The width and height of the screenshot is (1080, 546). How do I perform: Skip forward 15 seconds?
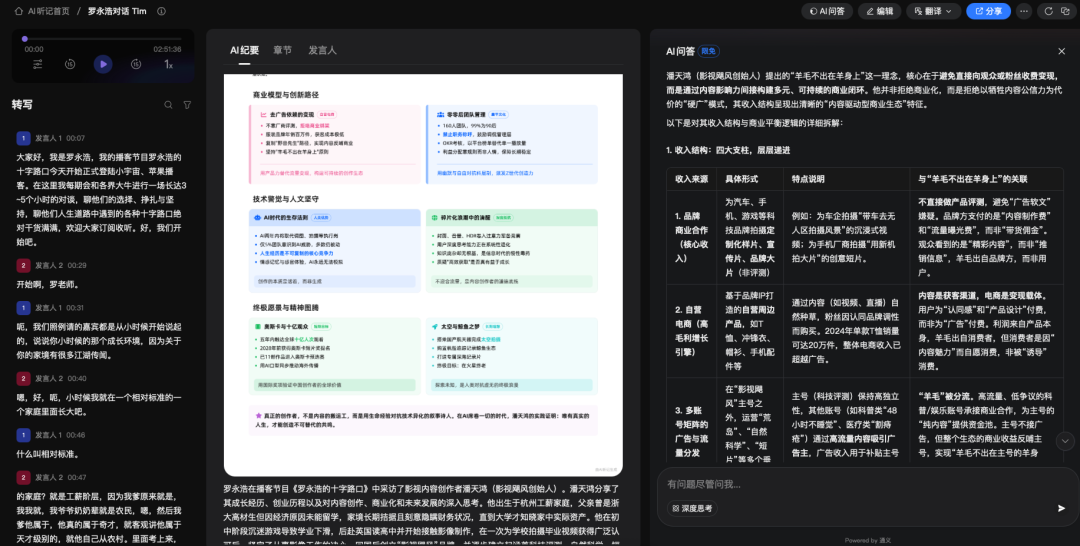136,64
